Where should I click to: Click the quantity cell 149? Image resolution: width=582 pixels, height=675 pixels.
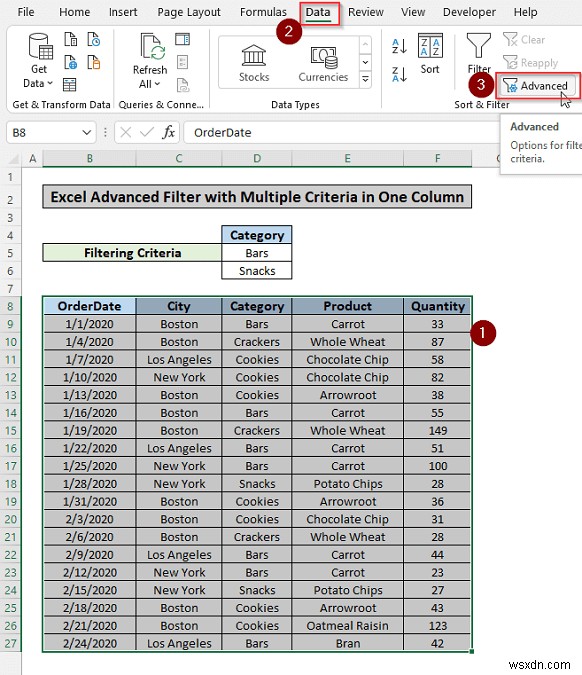(x=437, y=430)
